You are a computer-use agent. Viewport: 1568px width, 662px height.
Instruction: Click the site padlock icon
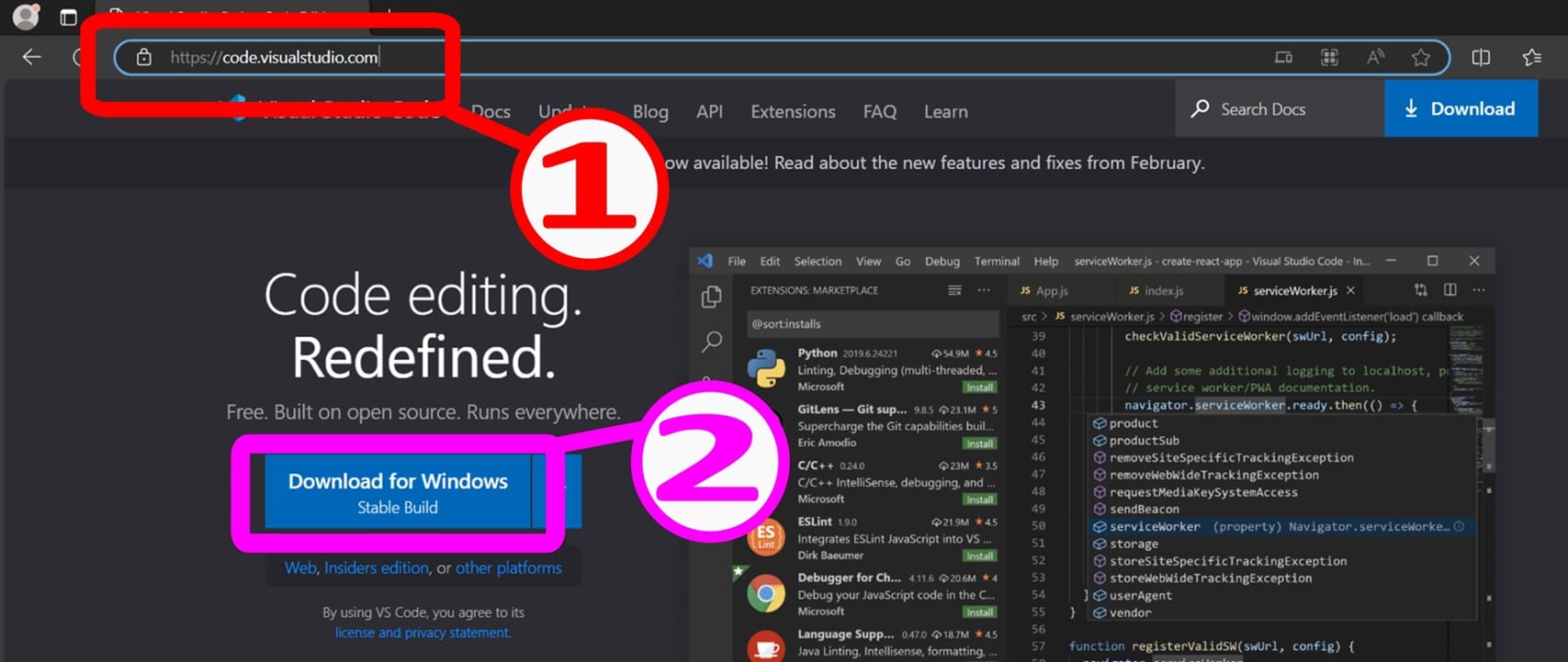point(144,57)
